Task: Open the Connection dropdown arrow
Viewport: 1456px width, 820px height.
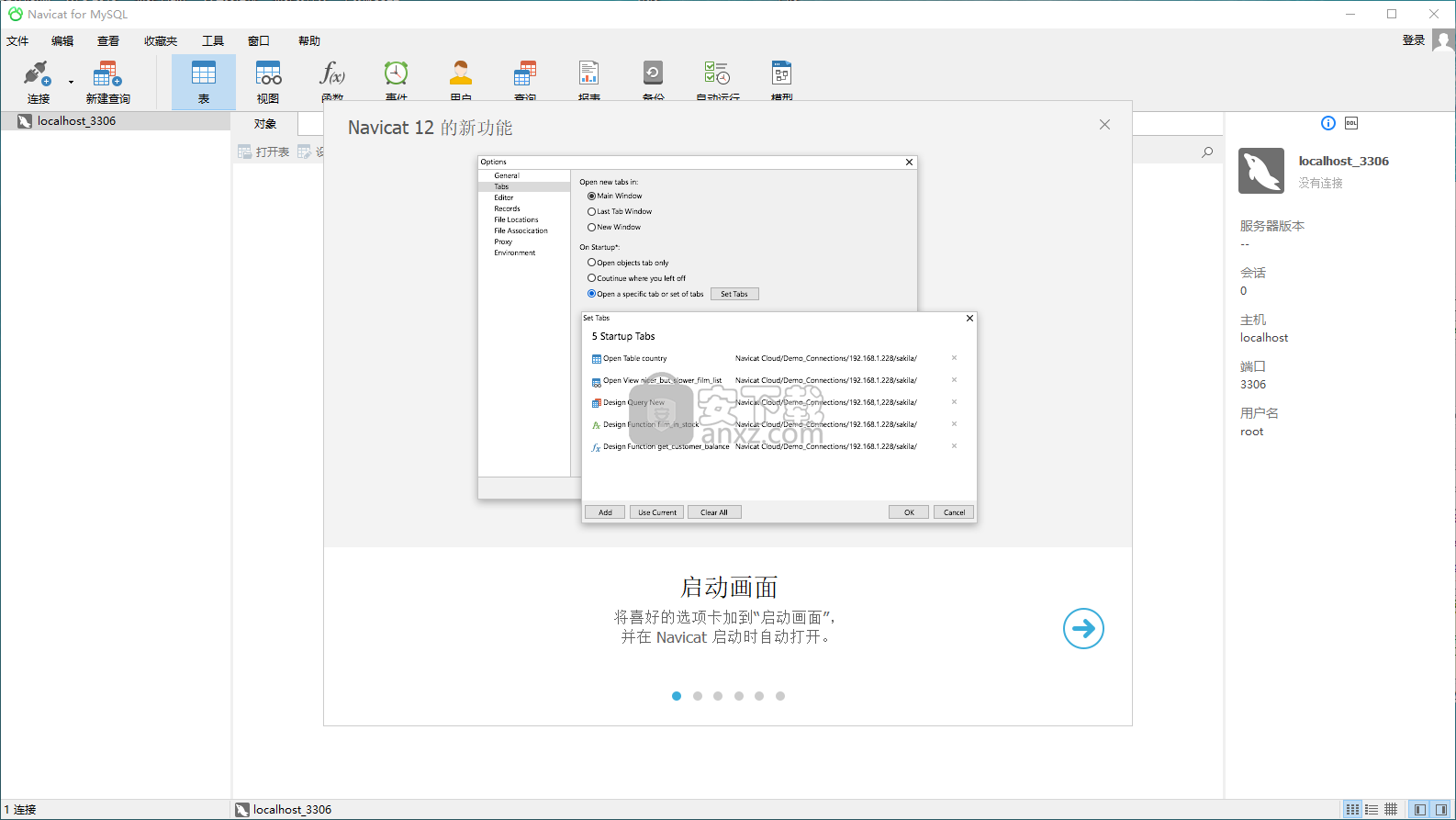Action: tap(71, 83)
